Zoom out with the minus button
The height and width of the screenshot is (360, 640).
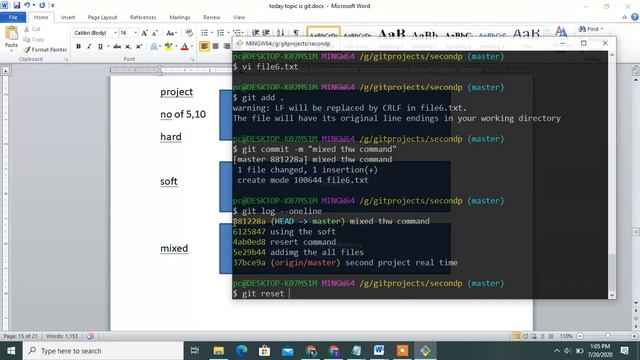click(580, 336)
